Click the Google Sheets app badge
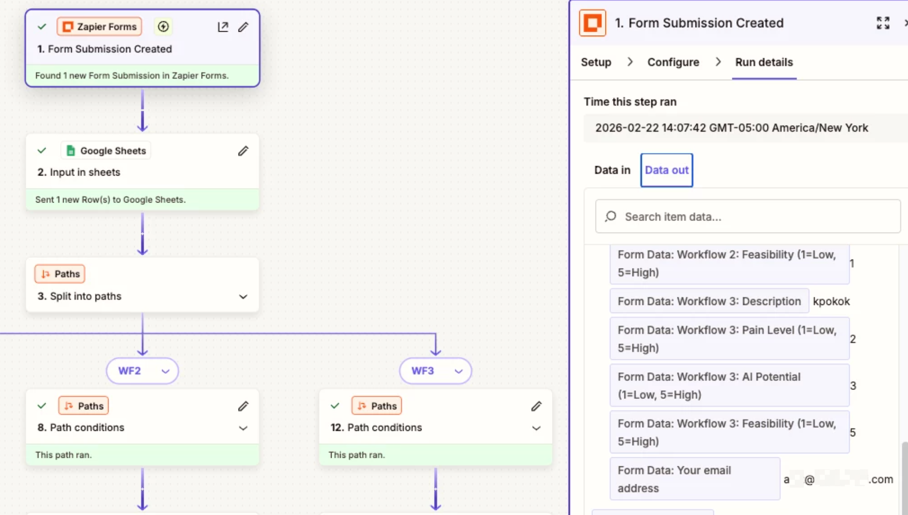The height and width of the screenshot is (515, 908). tap(104, 151)
